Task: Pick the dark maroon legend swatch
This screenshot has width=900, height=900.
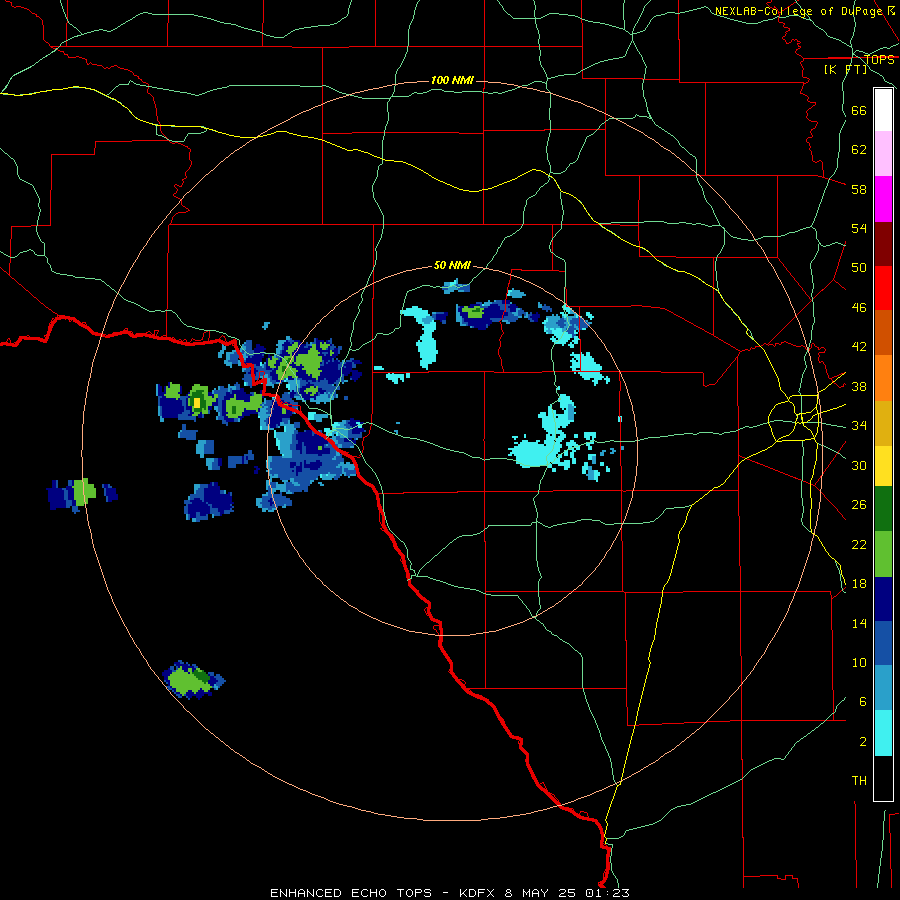Action: (x=883, y=244)
